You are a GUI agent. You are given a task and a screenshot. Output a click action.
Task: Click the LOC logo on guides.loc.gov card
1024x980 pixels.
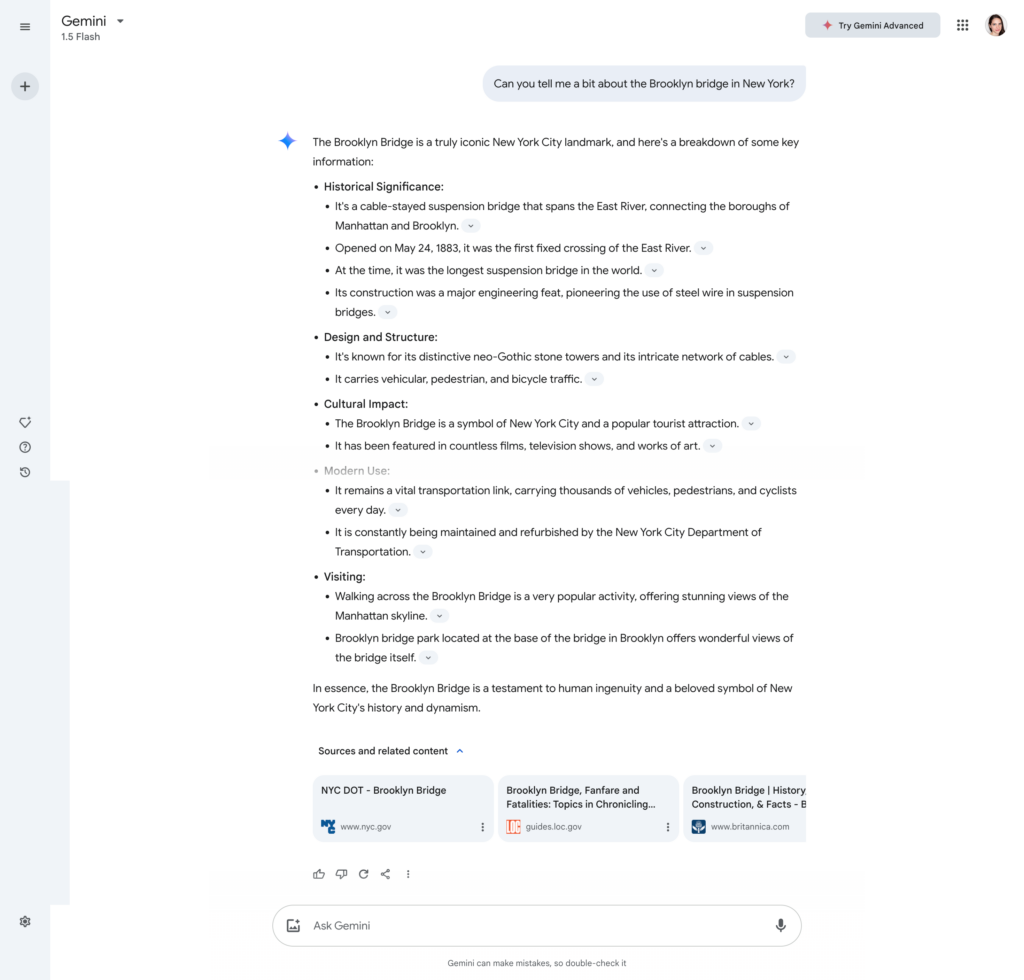pyautogui.click(x=513, y=827)
